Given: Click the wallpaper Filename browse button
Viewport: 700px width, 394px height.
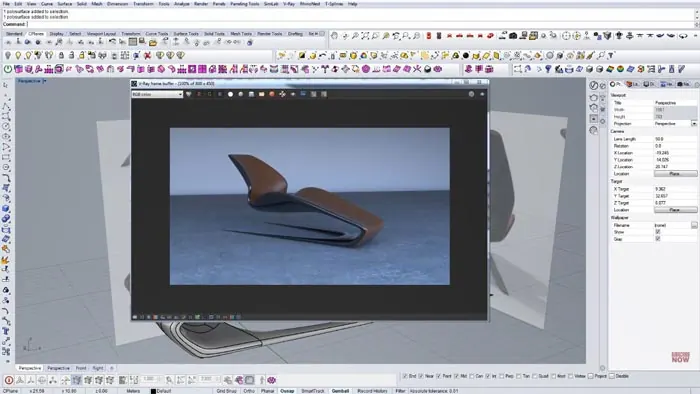Looking at the screenshot, I should pos(694,225).
